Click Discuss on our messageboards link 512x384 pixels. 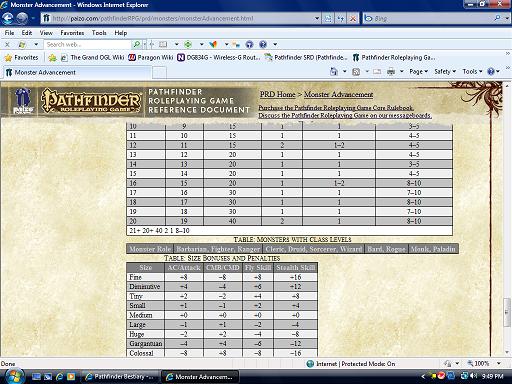pos(345,115)
